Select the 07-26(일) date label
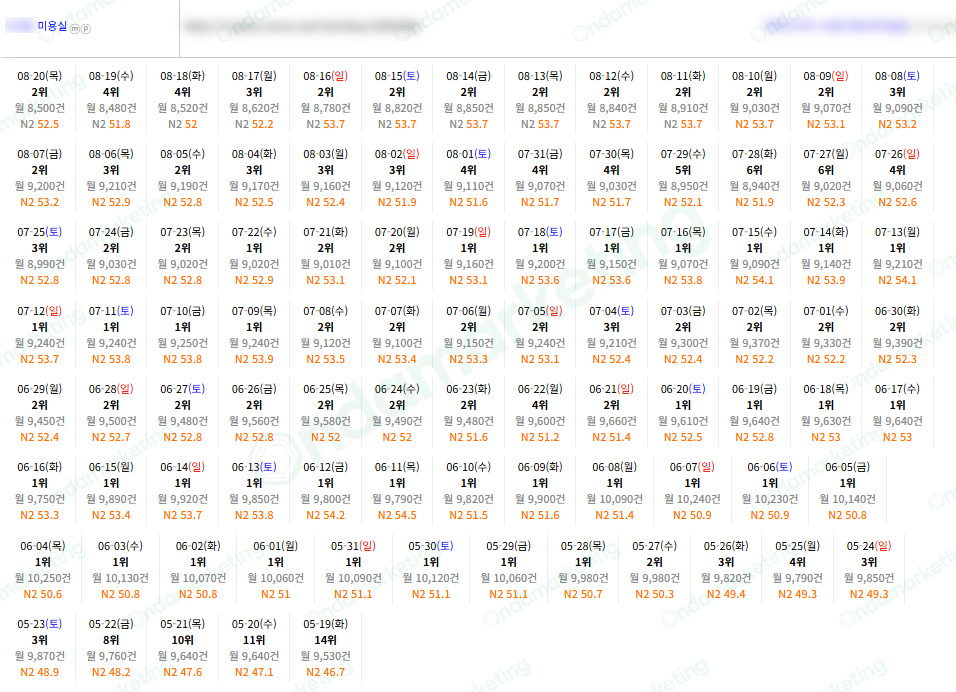The image size is (956, 692). (x=897, y=154)
